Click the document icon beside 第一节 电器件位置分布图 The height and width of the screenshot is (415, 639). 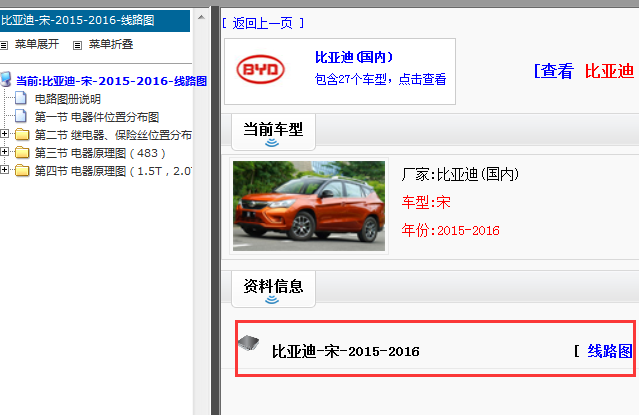pos(21,116)
